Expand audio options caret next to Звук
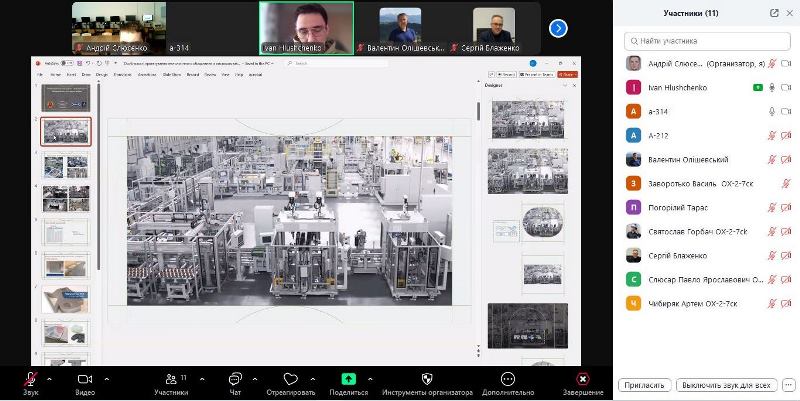This screenshot has height=401, width=800. (x=49, y=379)
